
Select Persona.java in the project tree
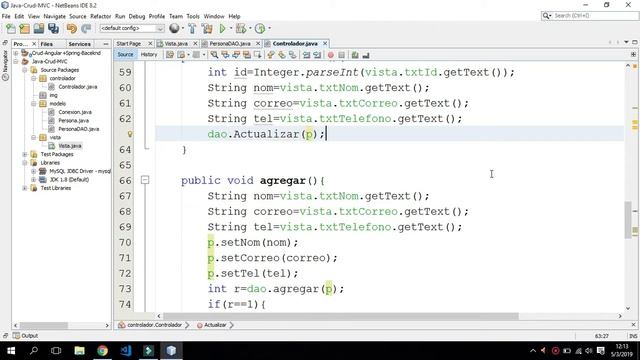tap(73, 120)
